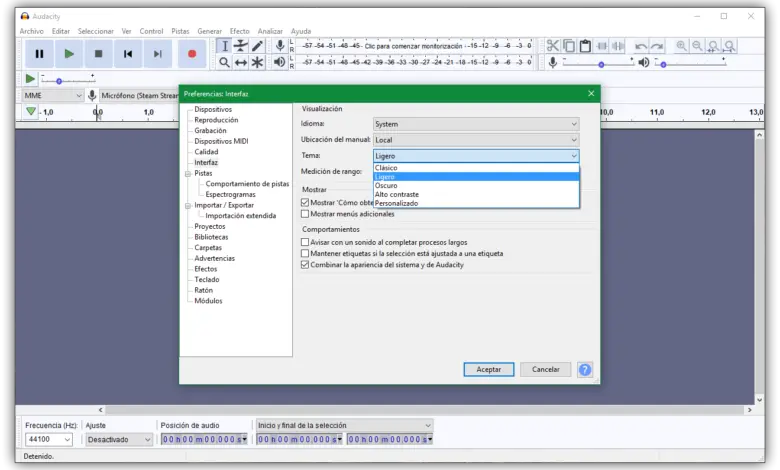
Task: Click the recording volume slider knob
Action: tap(601, 65)
